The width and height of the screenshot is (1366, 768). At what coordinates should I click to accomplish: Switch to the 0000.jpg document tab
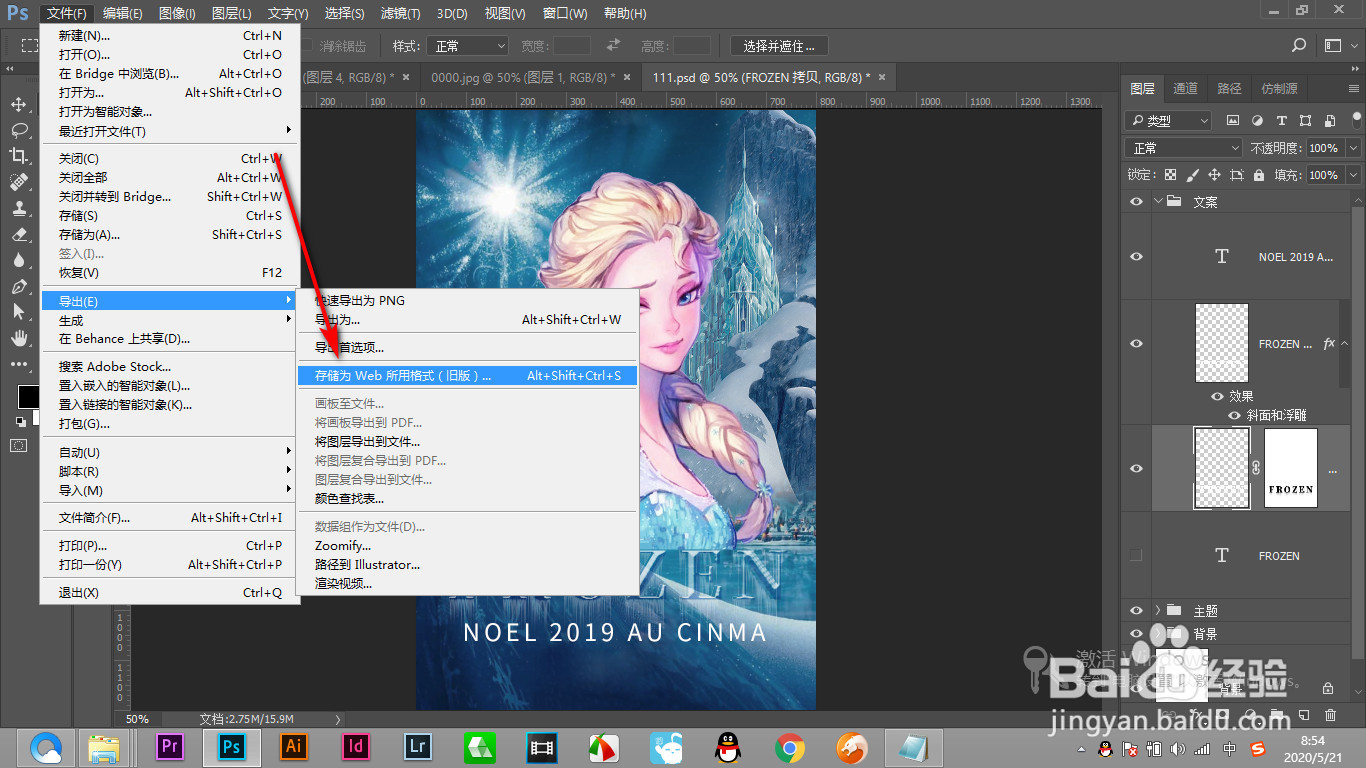(521, 77)
